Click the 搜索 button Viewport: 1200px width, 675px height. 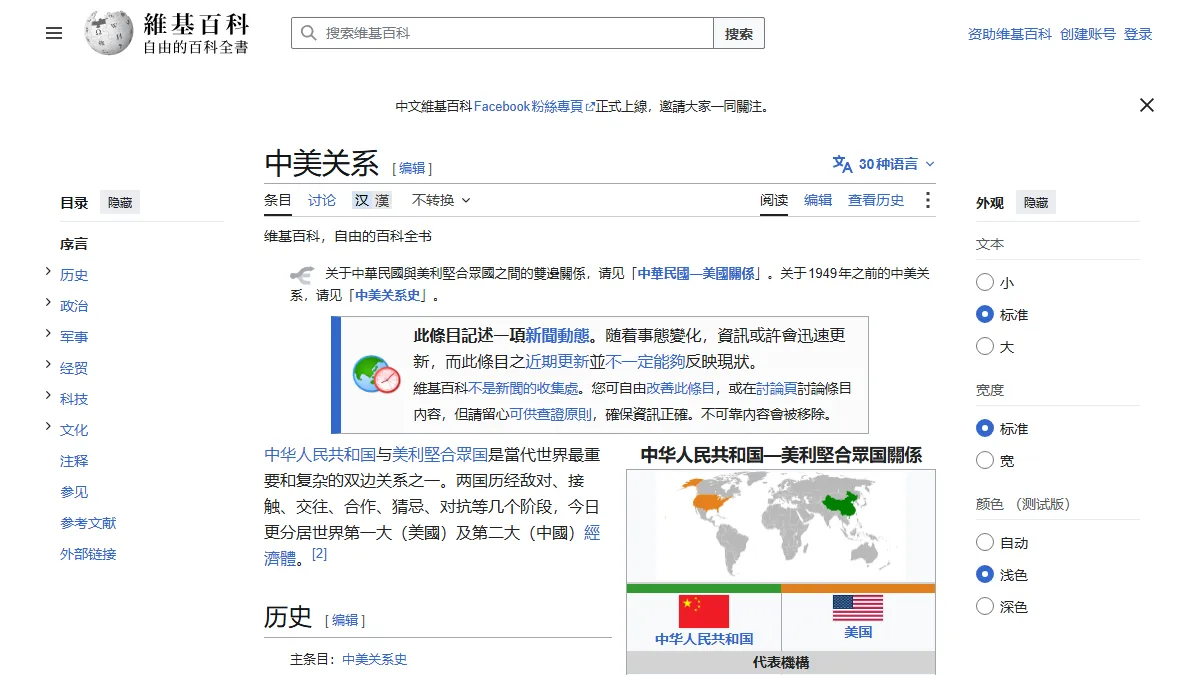click(x=739, y=33)
